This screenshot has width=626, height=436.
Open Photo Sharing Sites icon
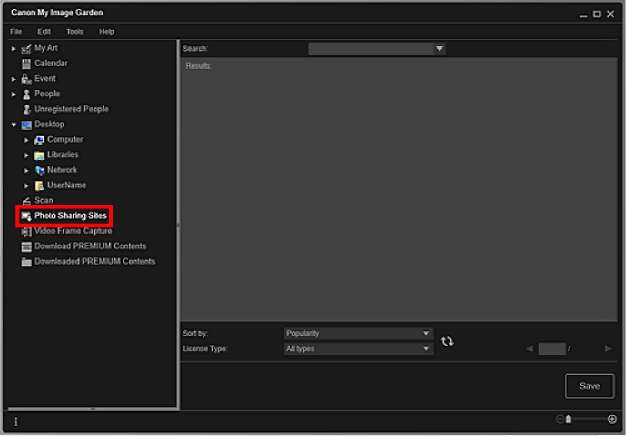[x=26, y=216]
